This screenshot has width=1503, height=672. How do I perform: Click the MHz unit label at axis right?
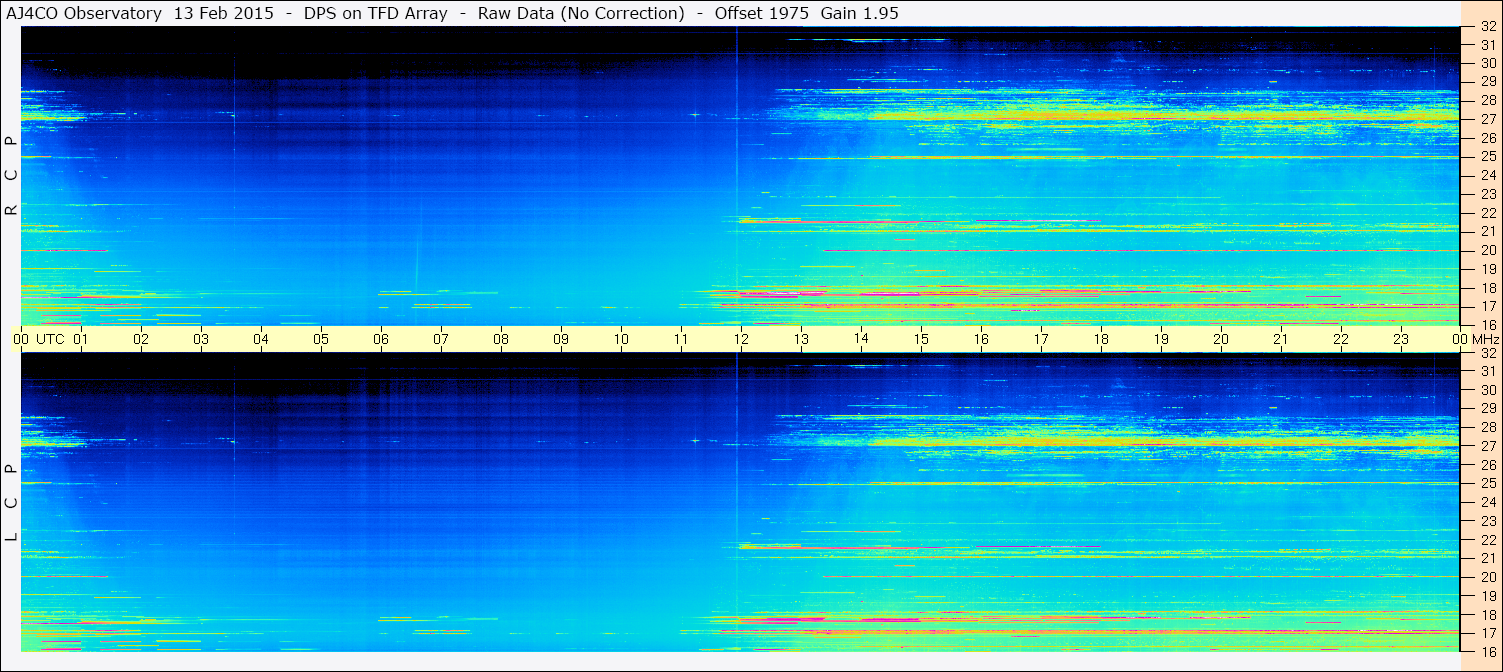1486,339
